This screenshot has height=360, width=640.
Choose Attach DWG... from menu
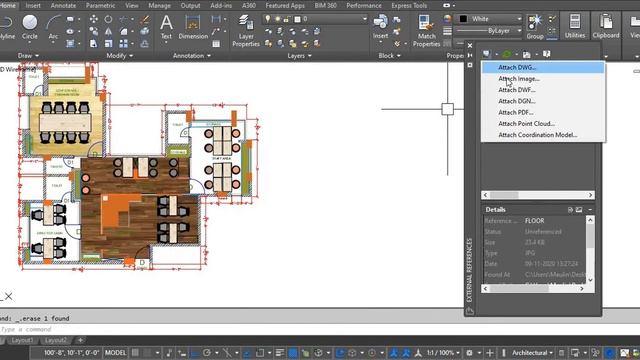[x=543, y=67]
